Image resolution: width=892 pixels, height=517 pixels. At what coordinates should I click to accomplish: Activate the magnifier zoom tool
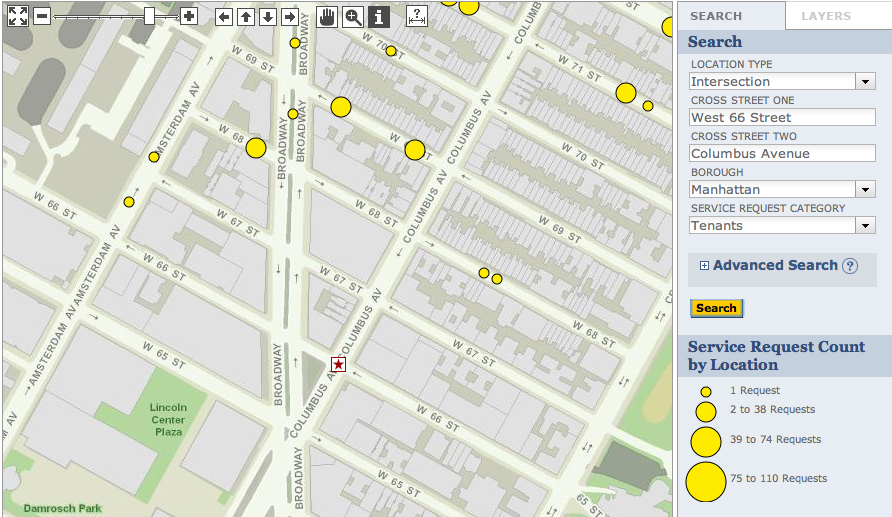click(x=353, y=16)
